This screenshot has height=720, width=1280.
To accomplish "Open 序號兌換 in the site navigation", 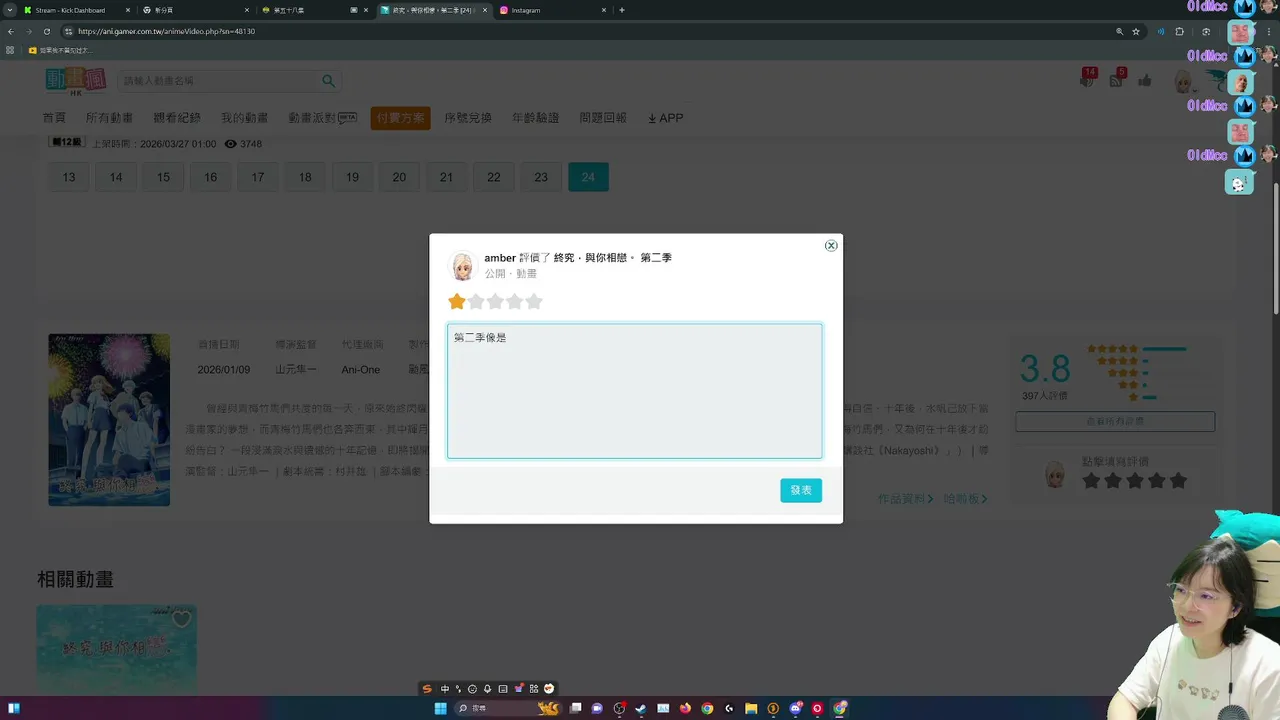I will click(468, 118).
